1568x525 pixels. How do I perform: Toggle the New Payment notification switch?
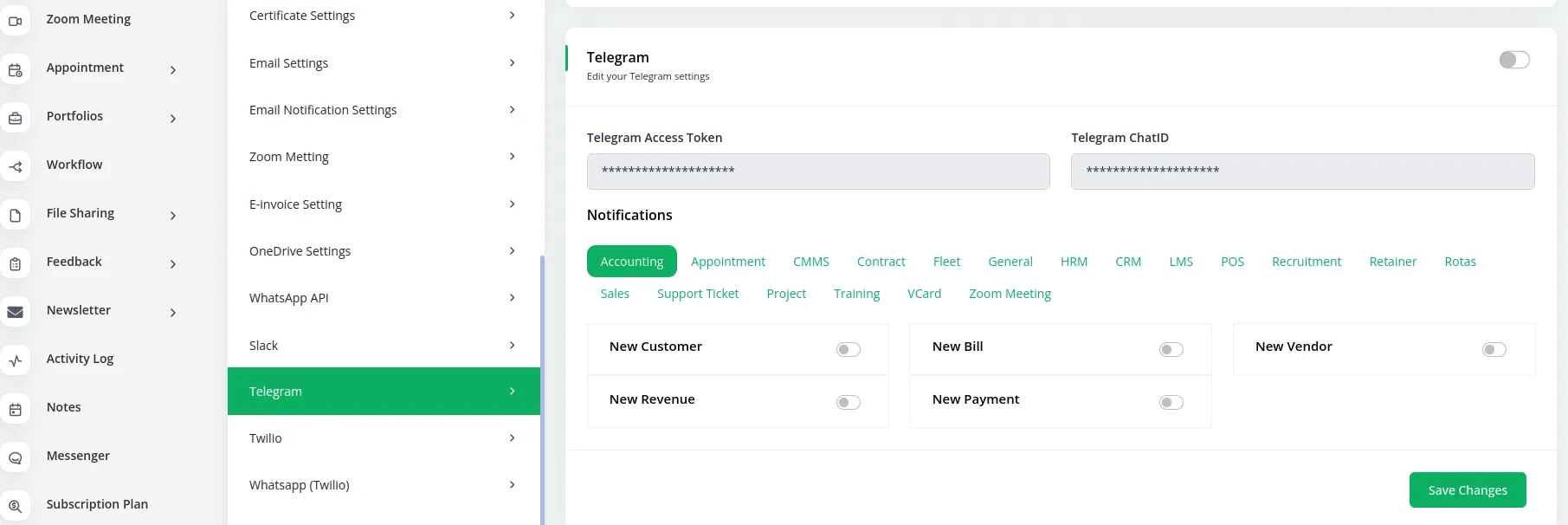pos(1171,403)
